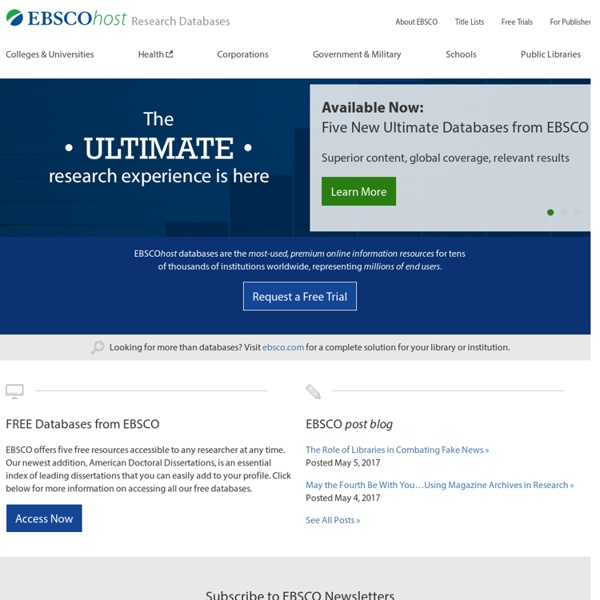Image resolution: width=600 pixels, height=600 pixels.
Task: Open Free Trials link
Action: [517, 22]
